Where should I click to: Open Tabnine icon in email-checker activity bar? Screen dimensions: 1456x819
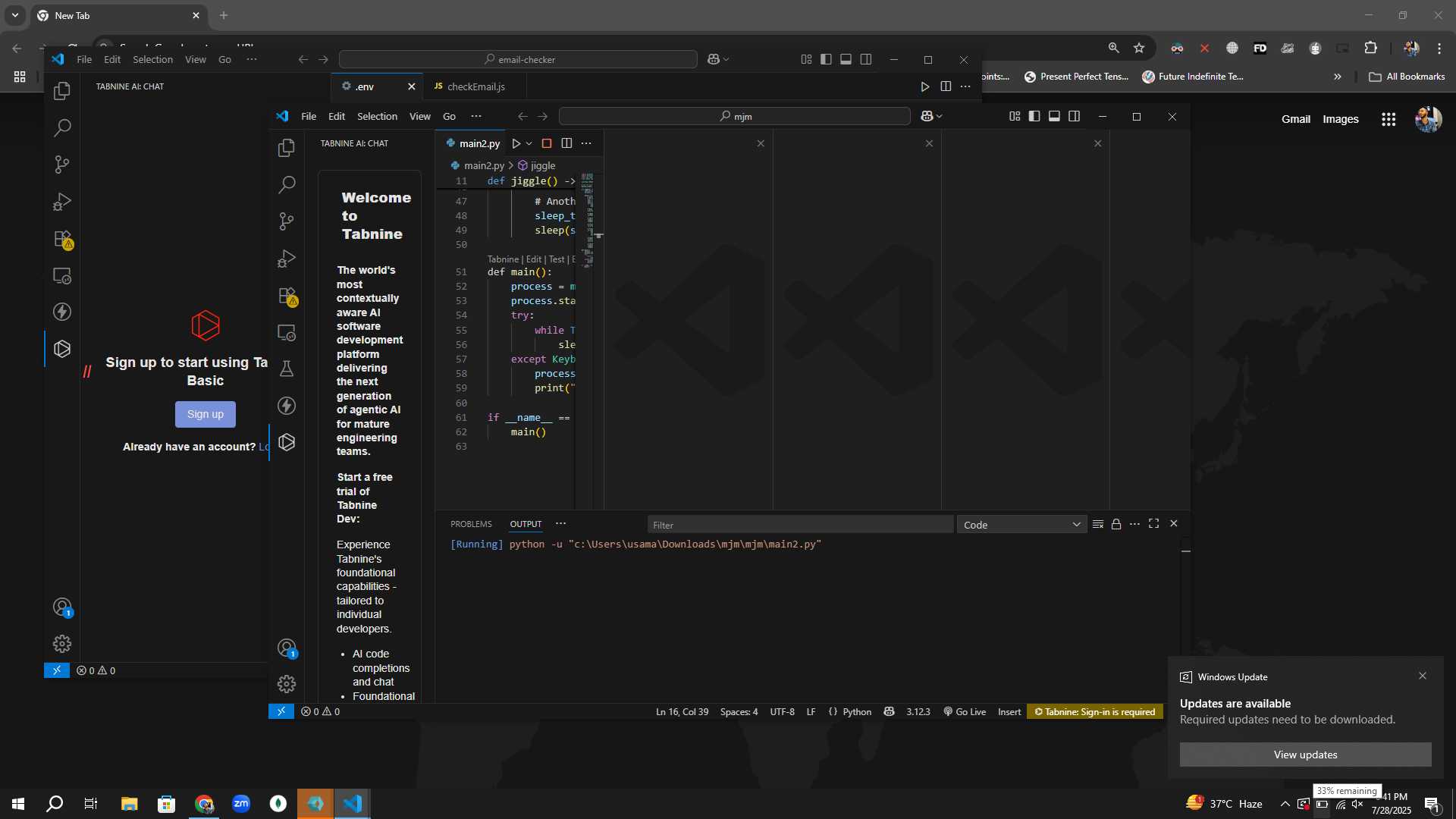62,349
